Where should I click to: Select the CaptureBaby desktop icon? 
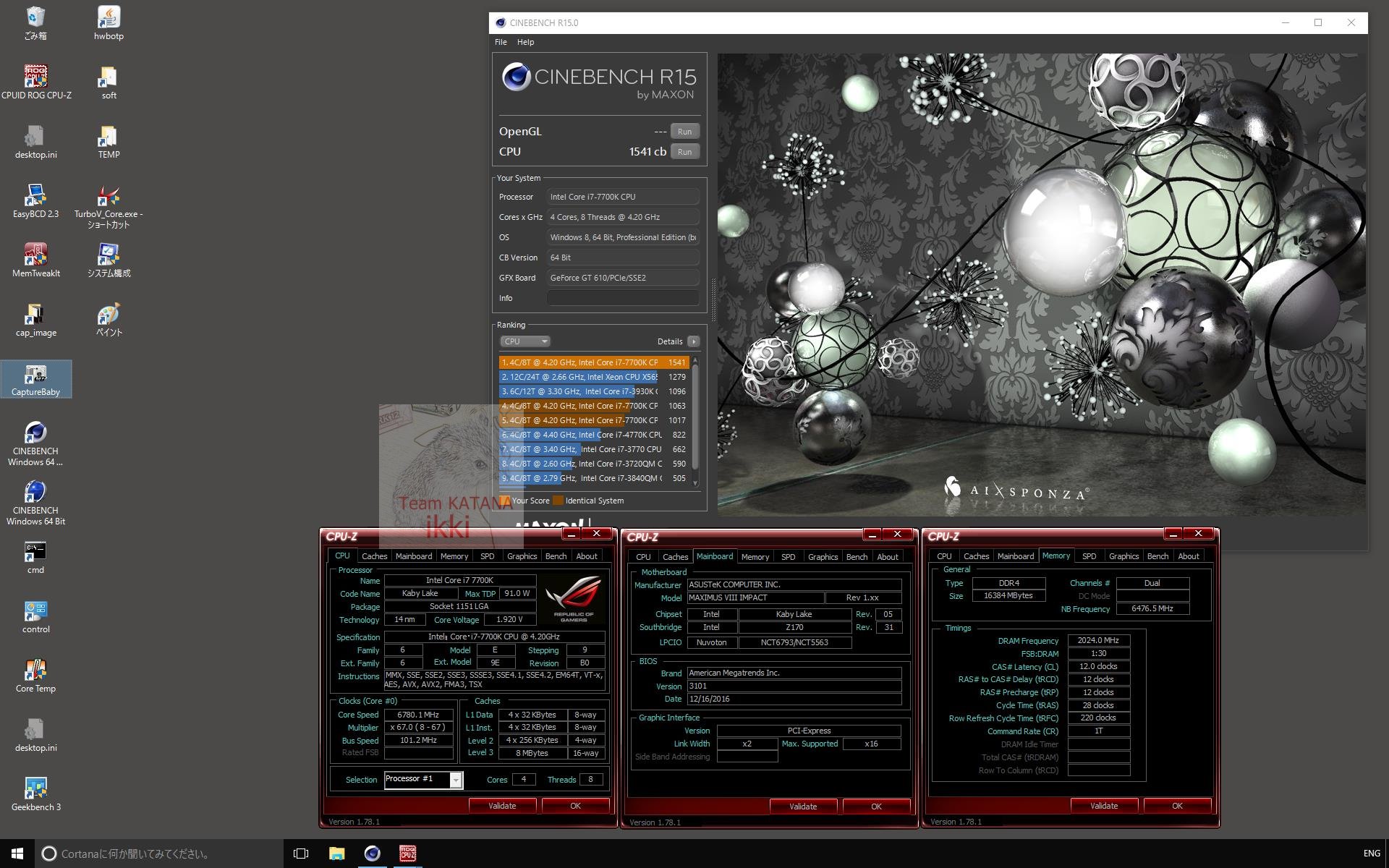tap(36, 379)
